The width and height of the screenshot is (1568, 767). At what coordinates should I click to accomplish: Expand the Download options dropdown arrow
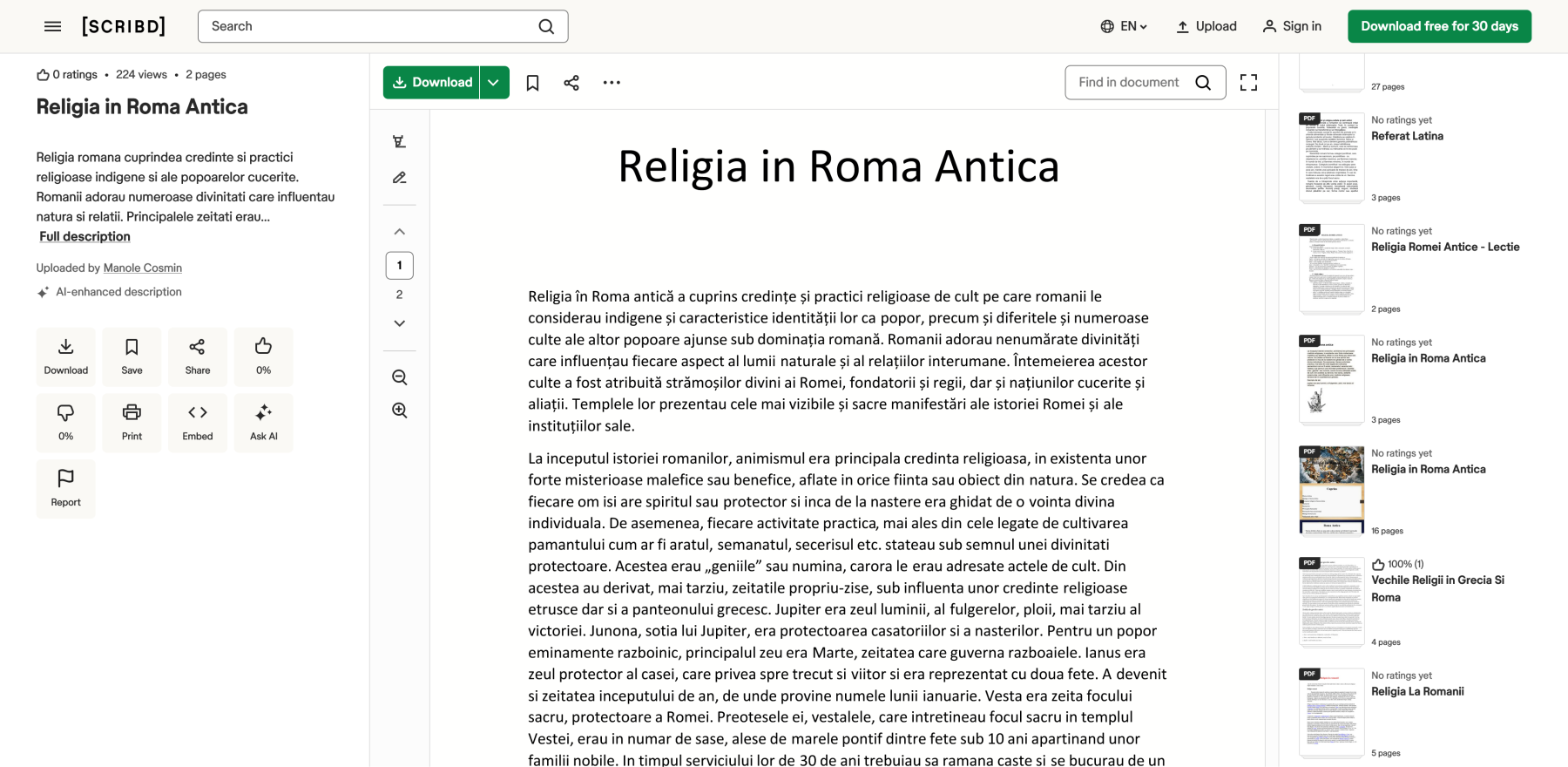pyautogui.click(x=494, y=83)
